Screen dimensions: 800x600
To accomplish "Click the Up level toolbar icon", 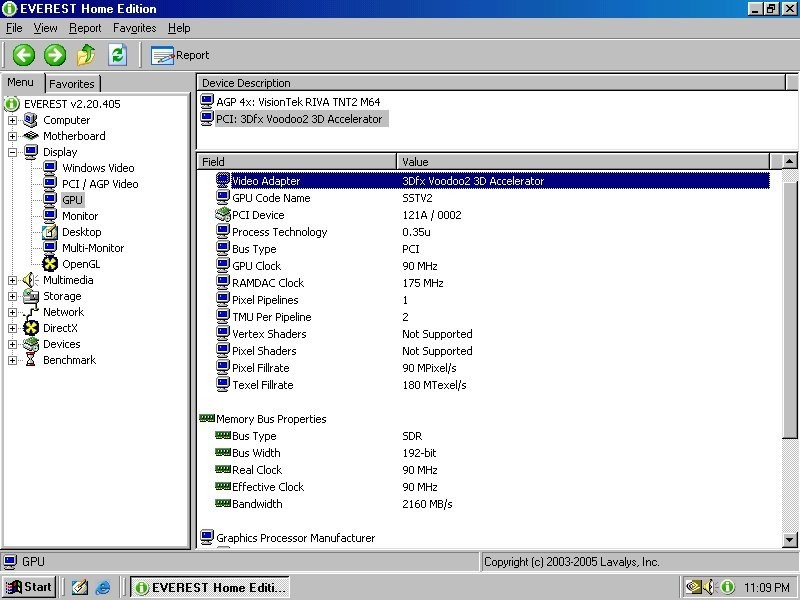I will coord(87,55).
